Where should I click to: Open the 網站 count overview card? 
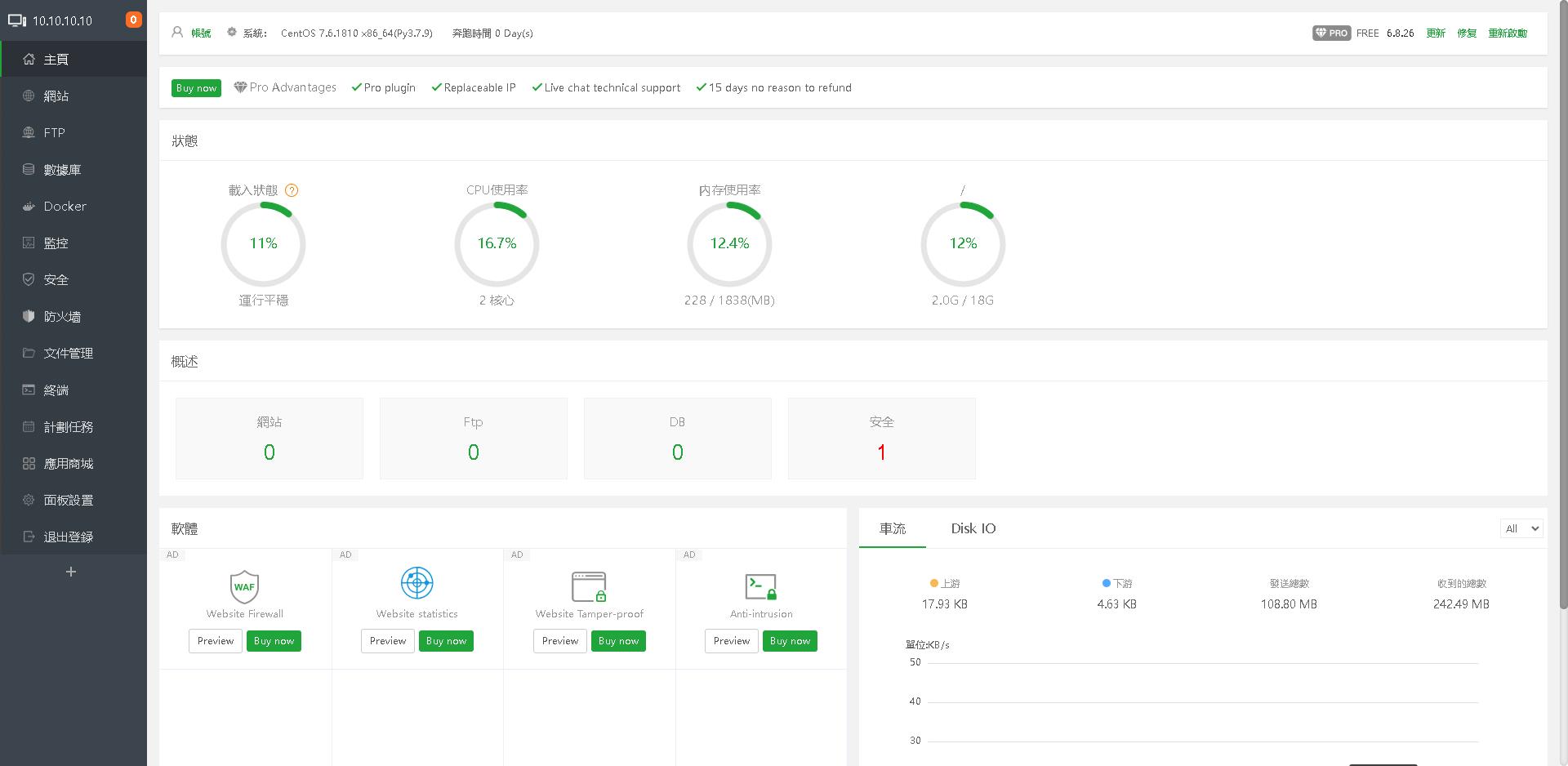tap(269, 439)
